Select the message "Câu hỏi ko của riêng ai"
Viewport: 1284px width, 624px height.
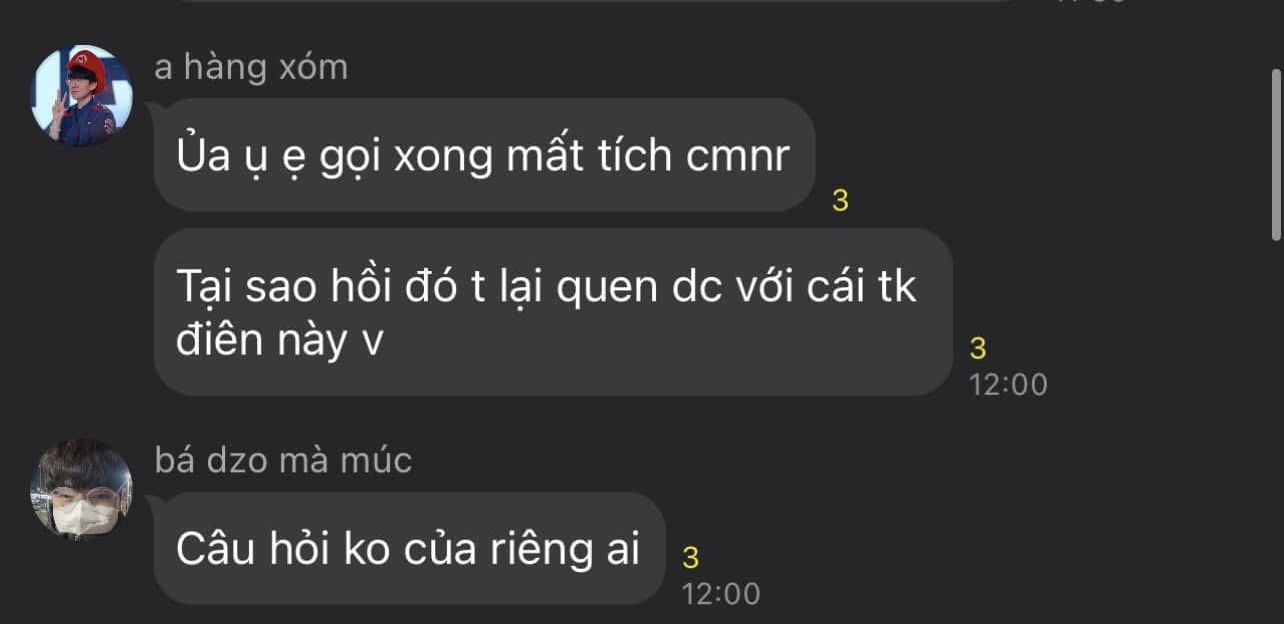click(x=409, y=548)
